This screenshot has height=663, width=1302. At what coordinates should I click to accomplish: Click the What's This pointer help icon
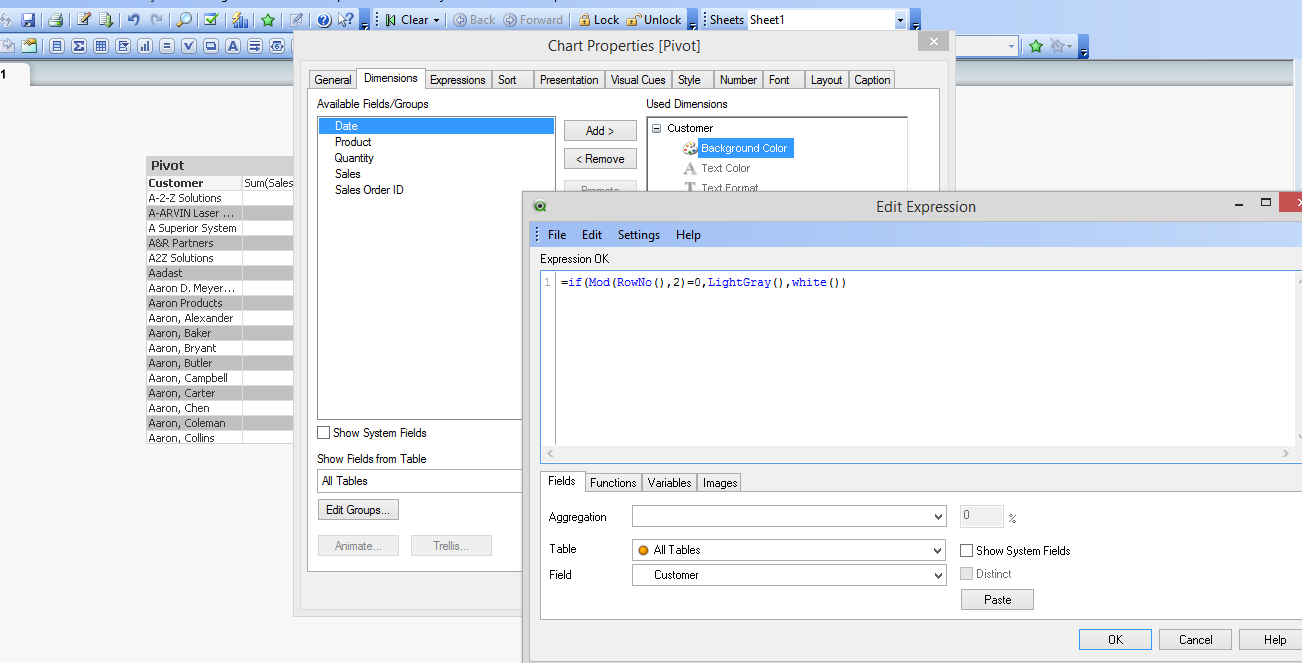click(345, 19)
